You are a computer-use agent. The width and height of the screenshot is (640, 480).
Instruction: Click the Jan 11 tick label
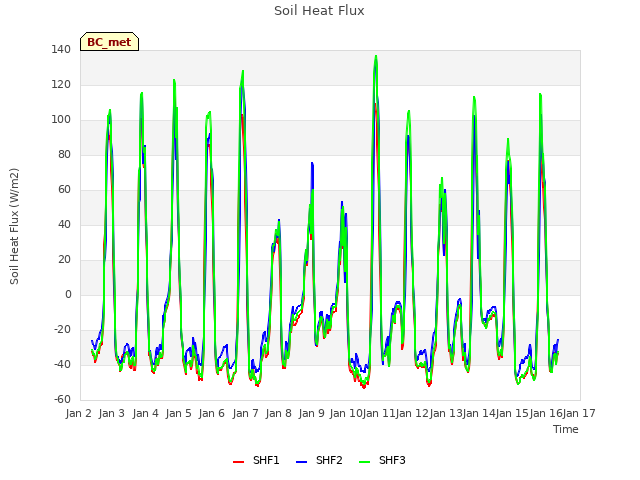(x=379, y=413)
